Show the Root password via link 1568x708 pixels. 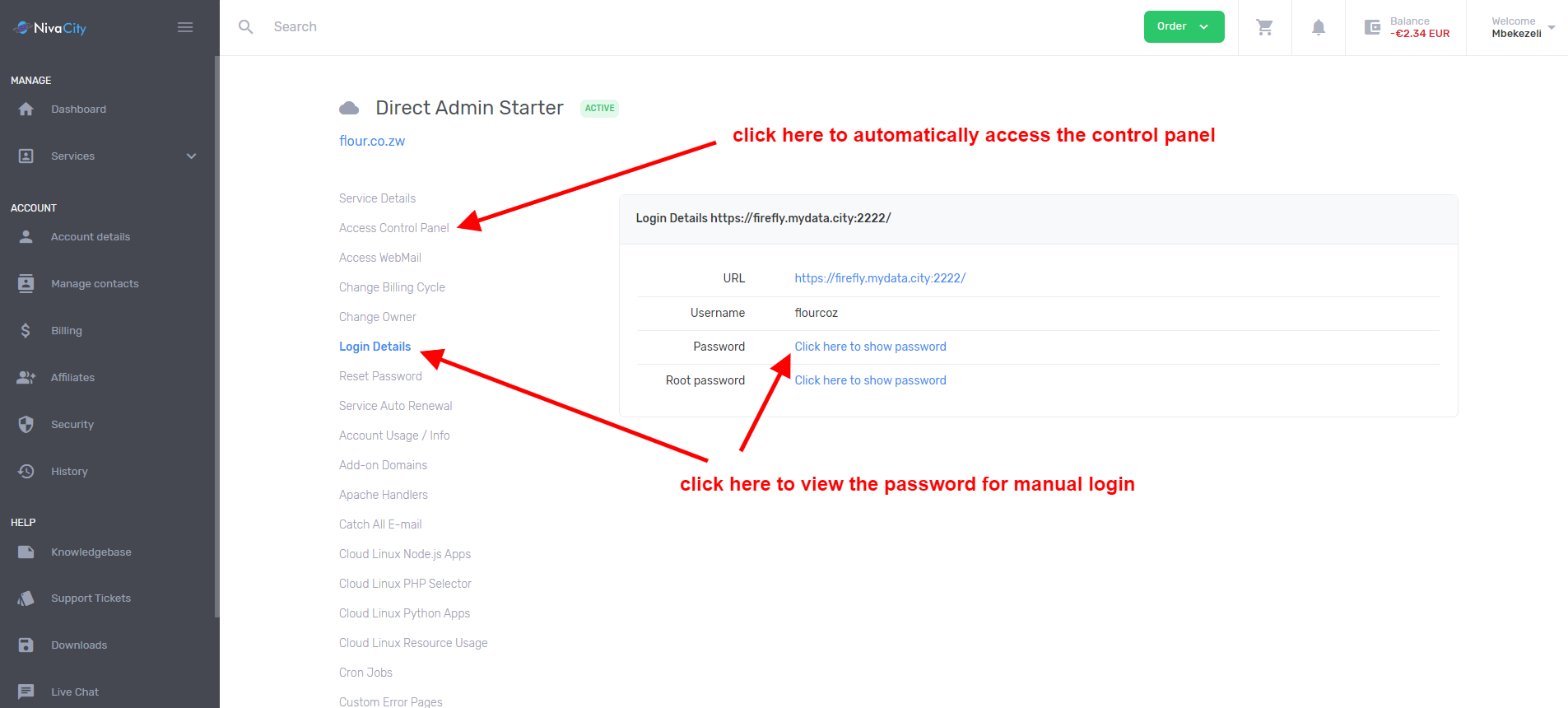pos(870,380)
